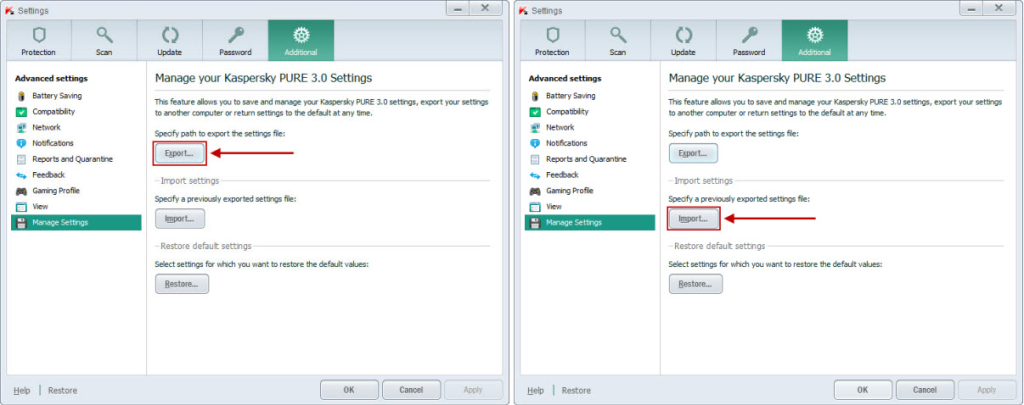Click Compatibility checkmark icon in right Settings window
Viewport: 1024px width, 405px height.
(536, 112)
